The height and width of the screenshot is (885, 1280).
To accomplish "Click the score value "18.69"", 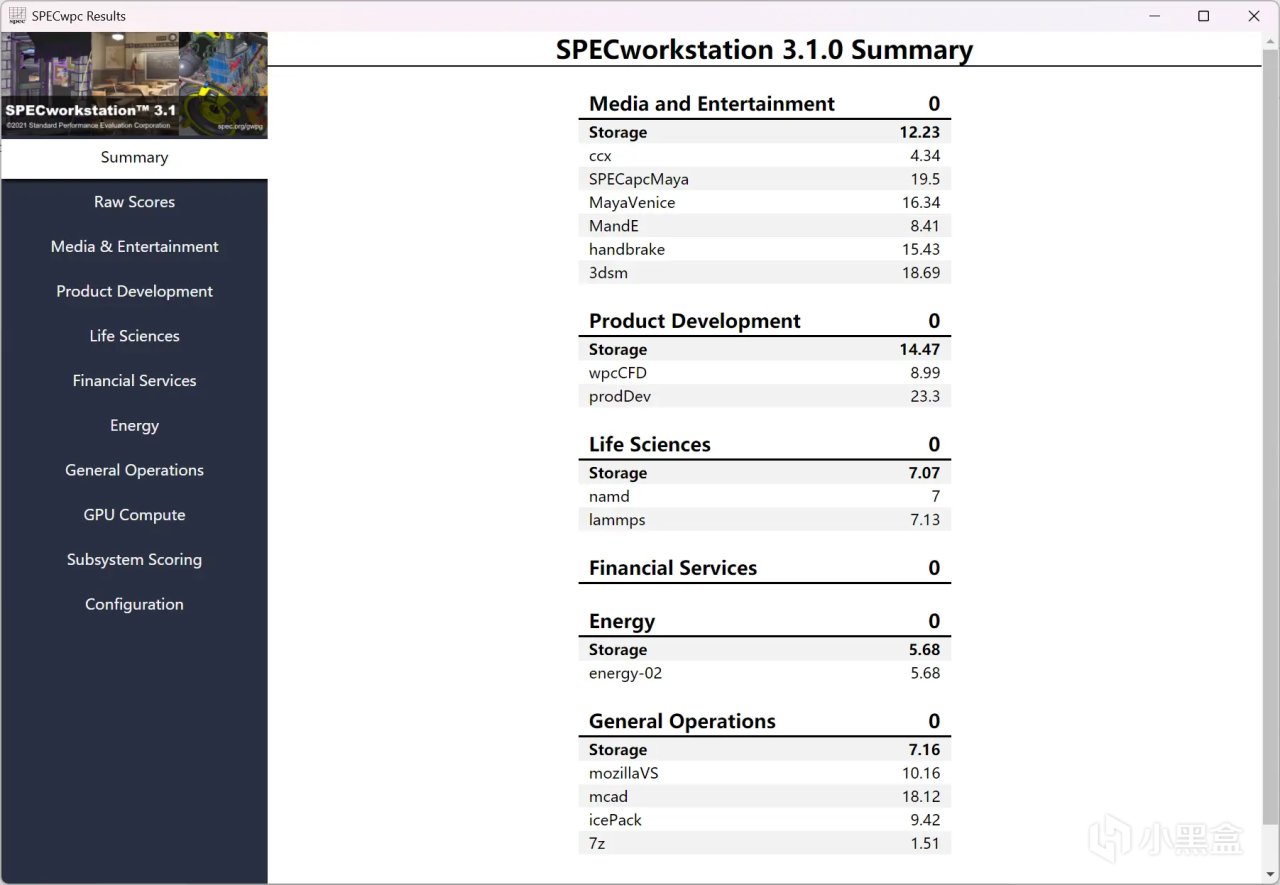I will 921,273.
